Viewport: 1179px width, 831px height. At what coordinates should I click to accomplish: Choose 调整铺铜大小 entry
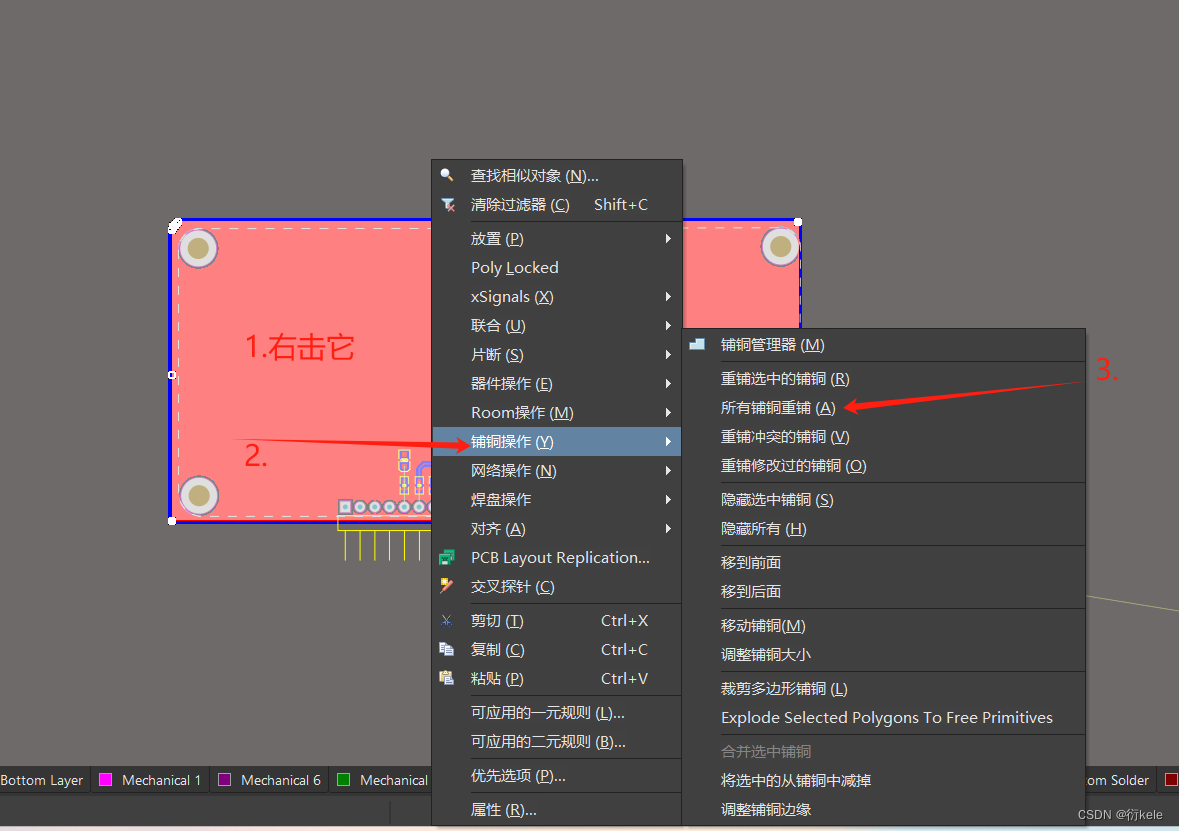click(x=884, y=654)
